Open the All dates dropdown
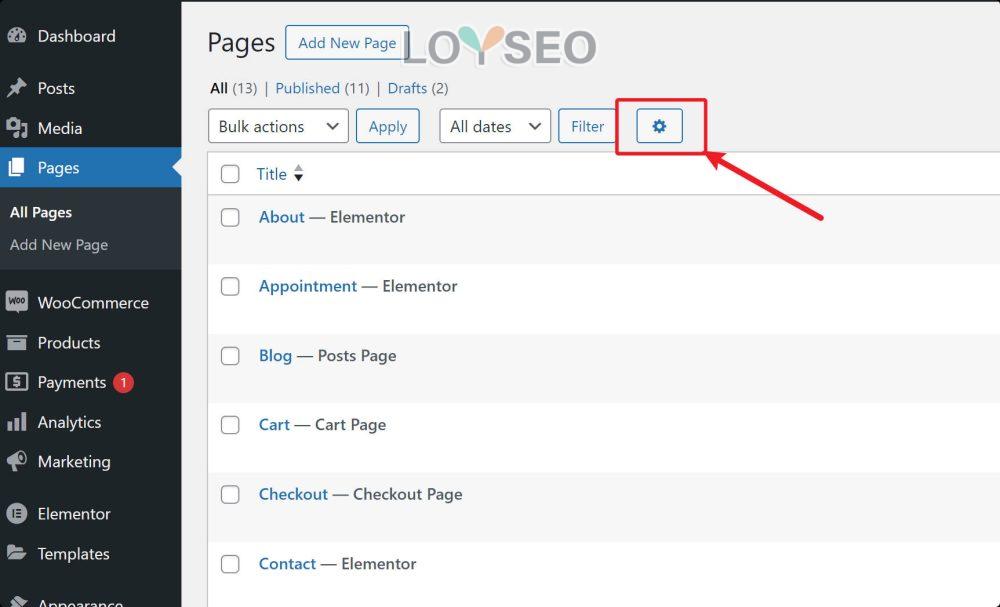The image size is (1000, 607). click(495, 126)
